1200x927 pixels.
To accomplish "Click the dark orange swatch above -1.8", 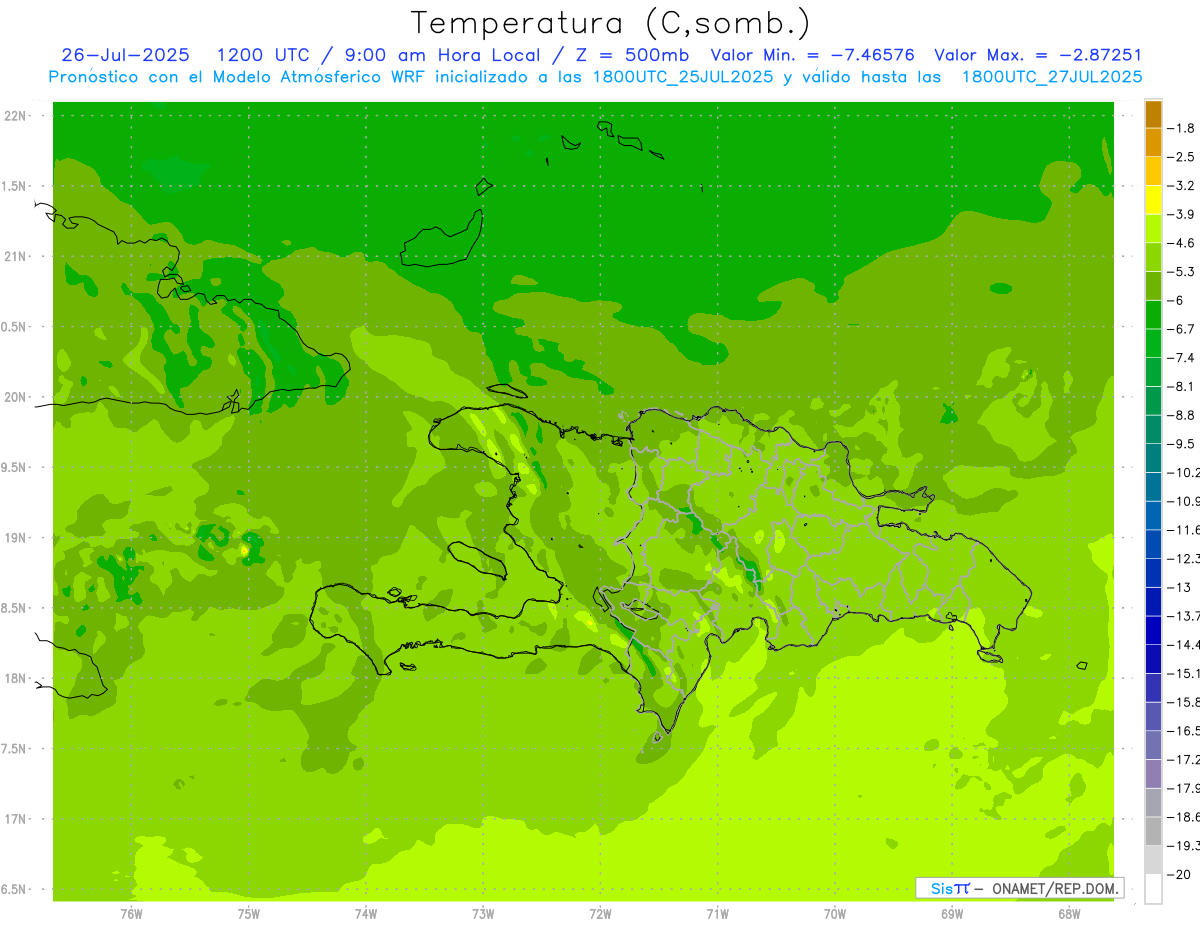I will point(1153,114).
